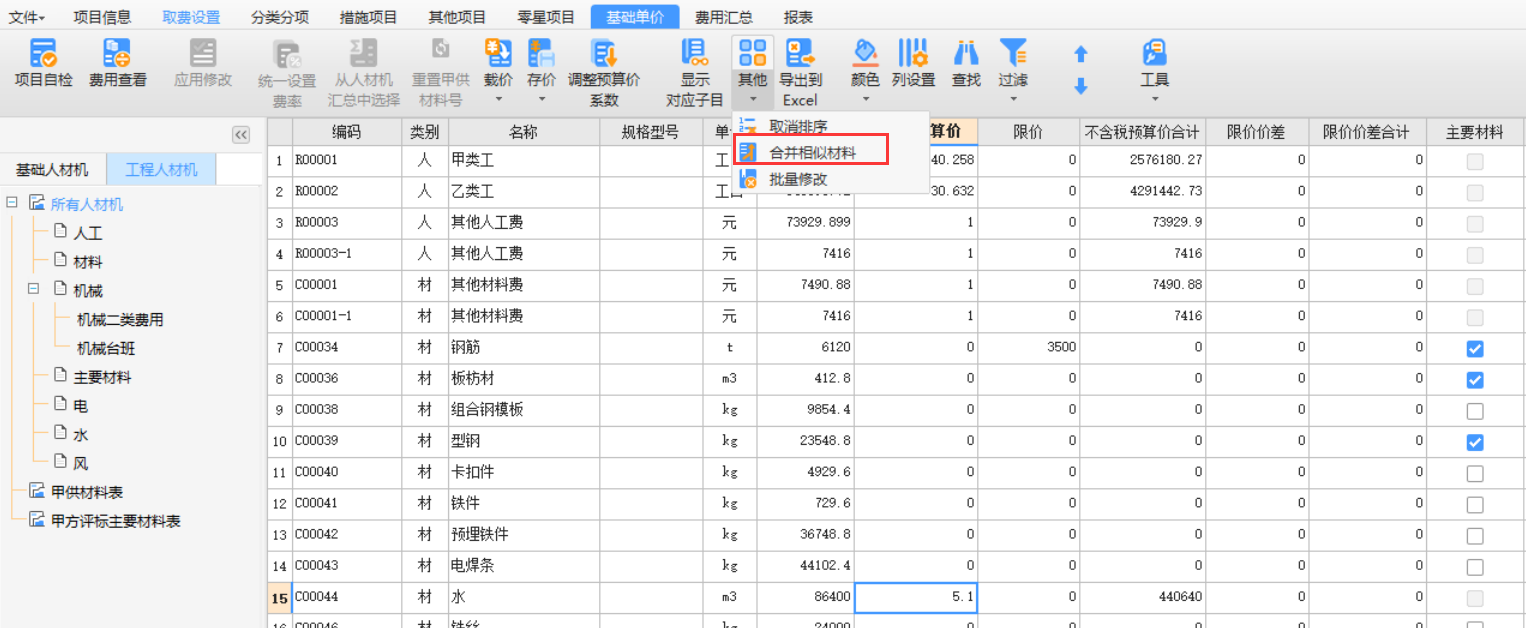This screenshot has height=628, width=1526.
Task: Collapse the left panel with the double-arrow button
Action: (x=241, y=135)
